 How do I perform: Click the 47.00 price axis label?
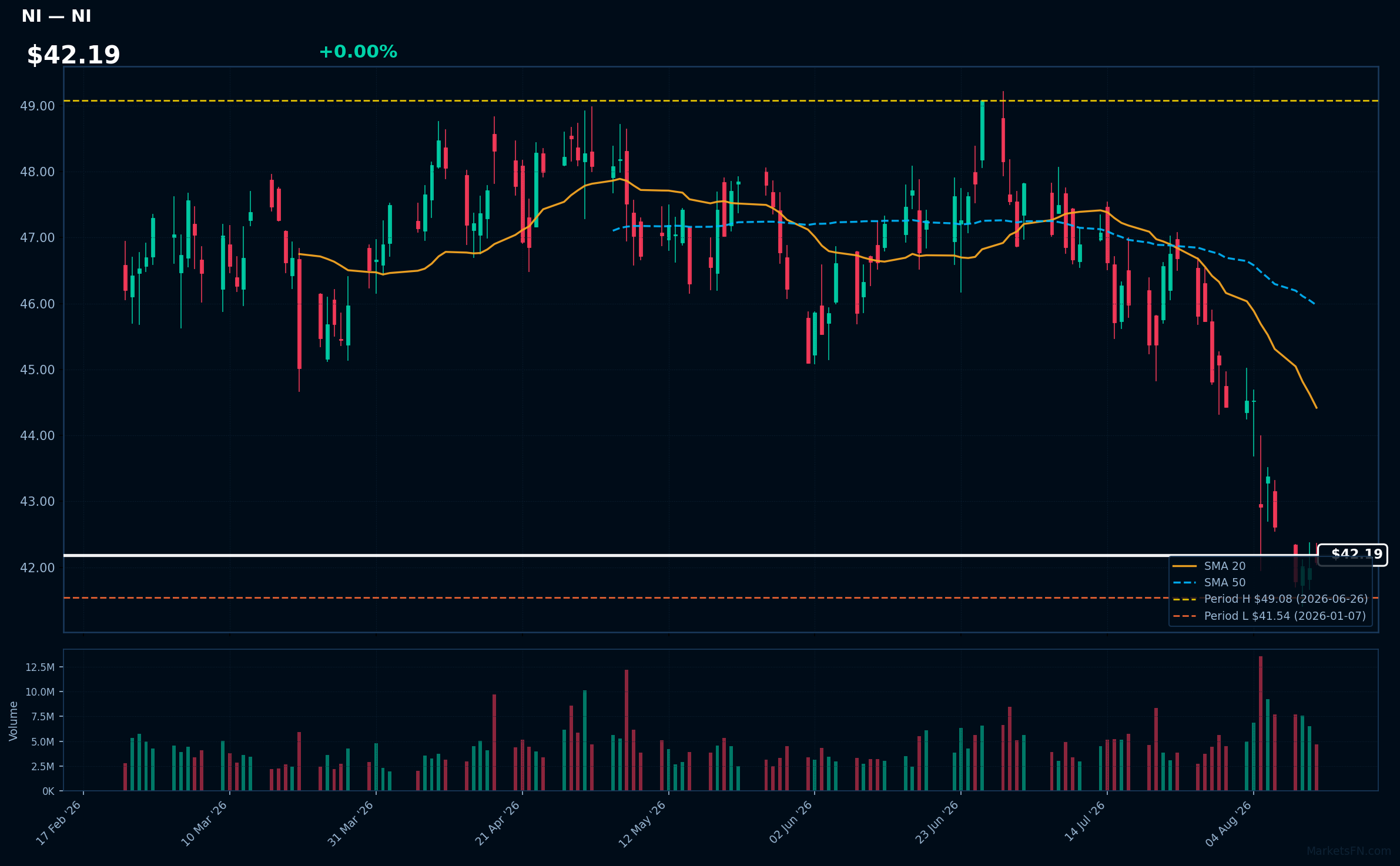coord(37,238)
